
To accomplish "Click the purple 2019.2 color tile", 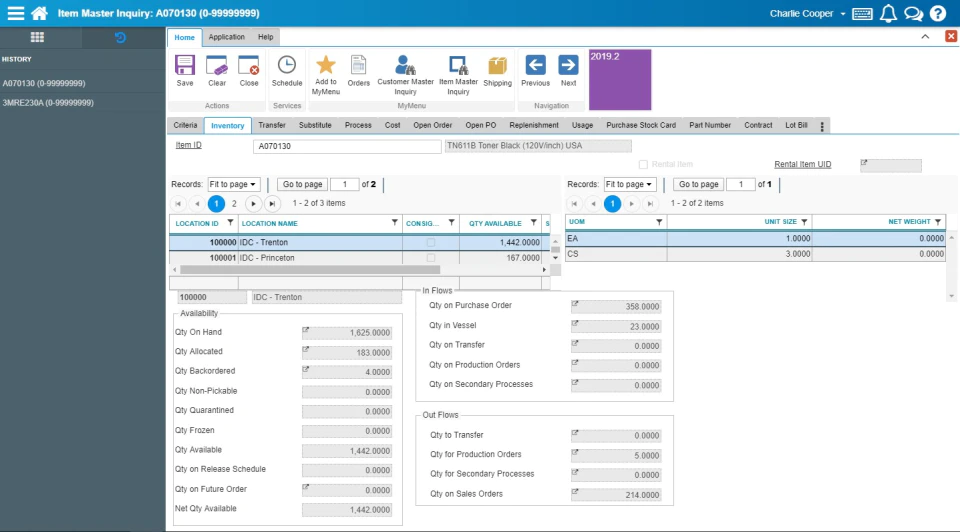I will coord(620,80).
